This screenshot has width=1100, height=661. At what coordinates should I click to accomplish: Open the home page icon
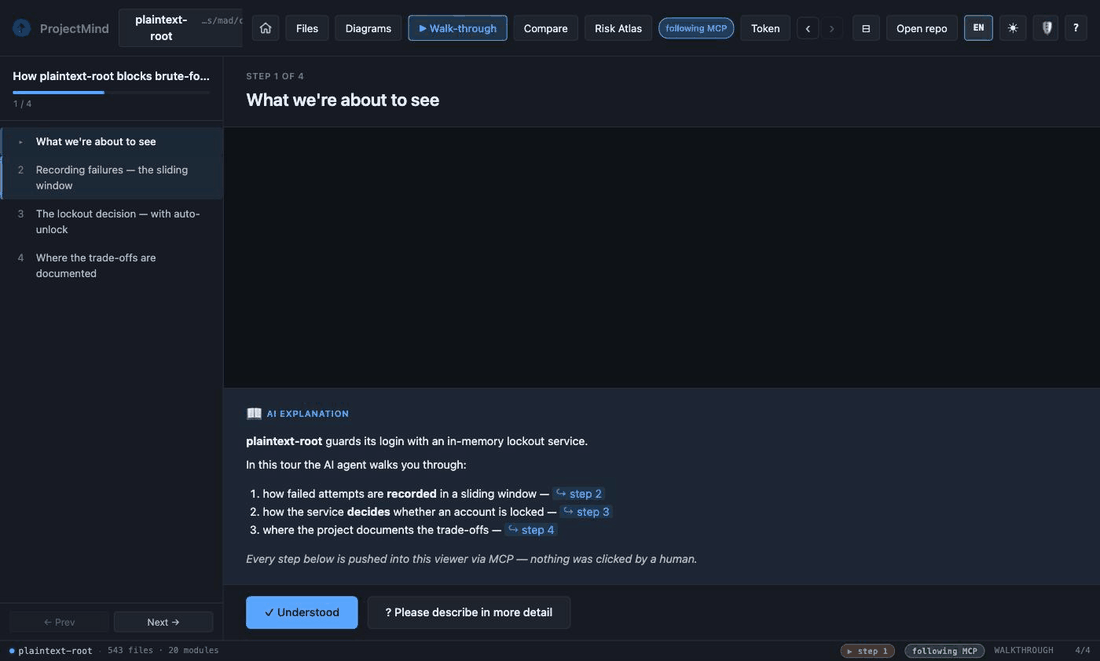click(265, 28)
